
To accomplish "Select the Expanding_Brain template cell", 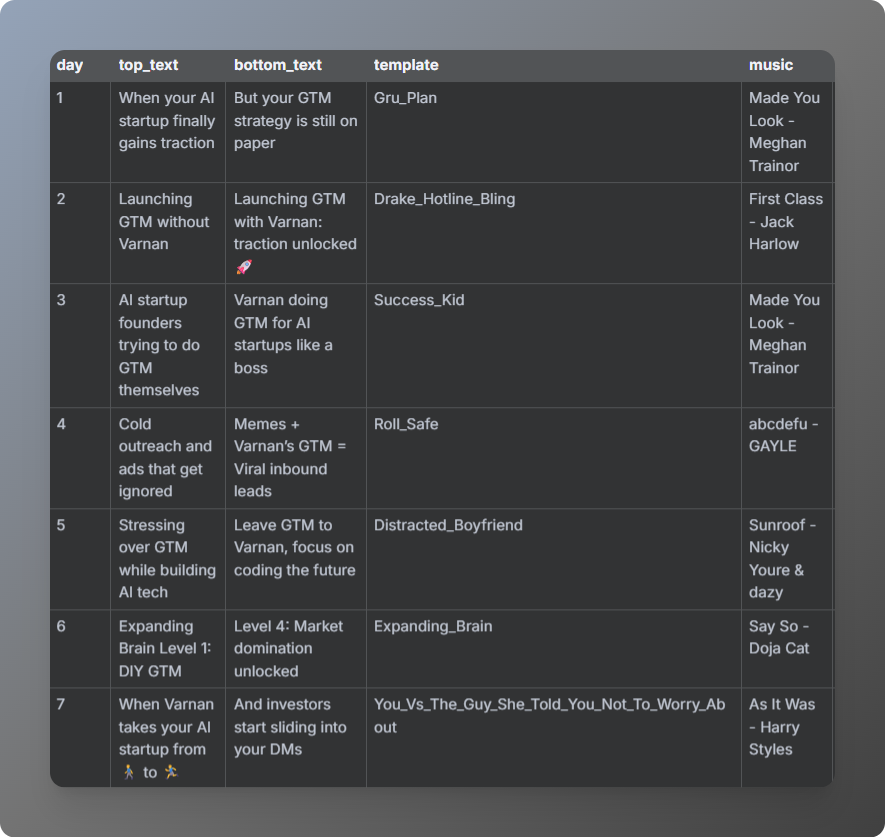I will pos(554,649).
